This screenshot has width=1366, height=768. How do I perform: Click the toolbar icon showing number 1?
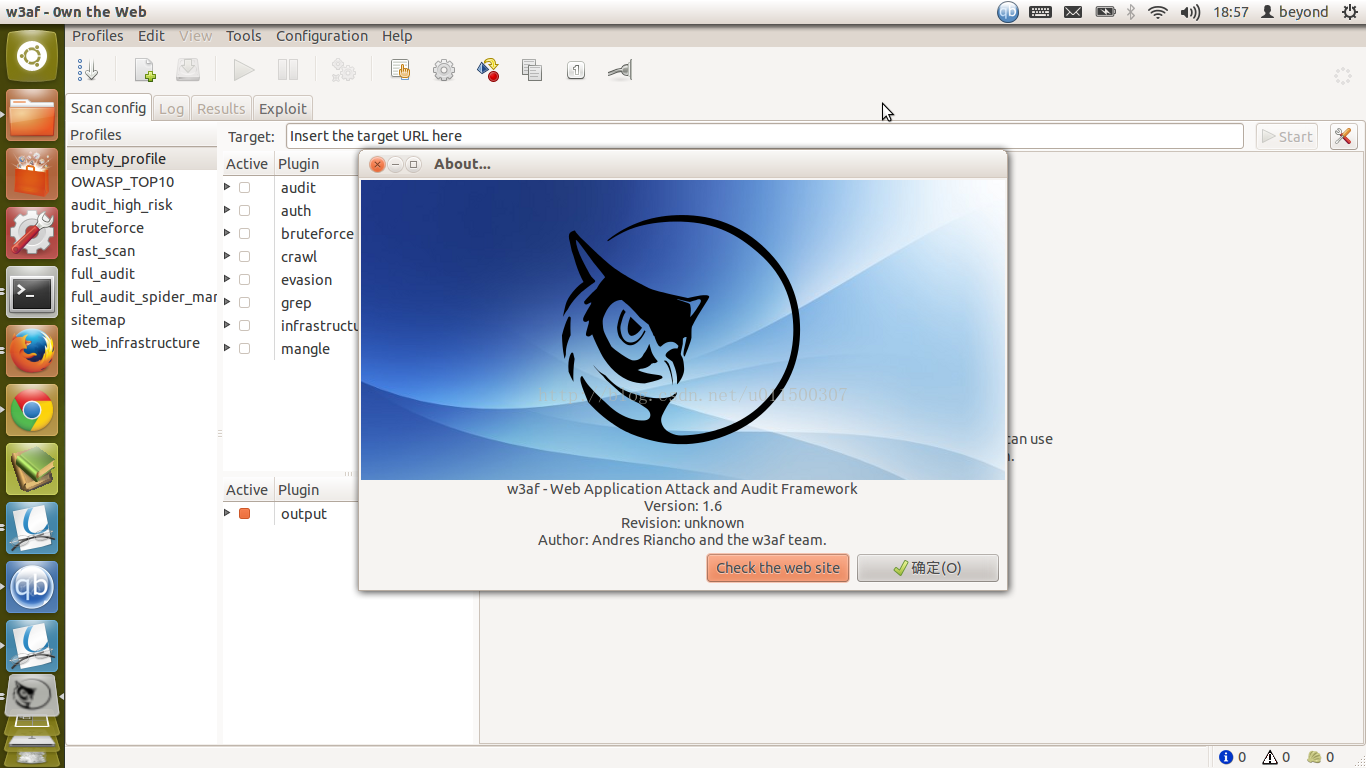coord(576,70)
